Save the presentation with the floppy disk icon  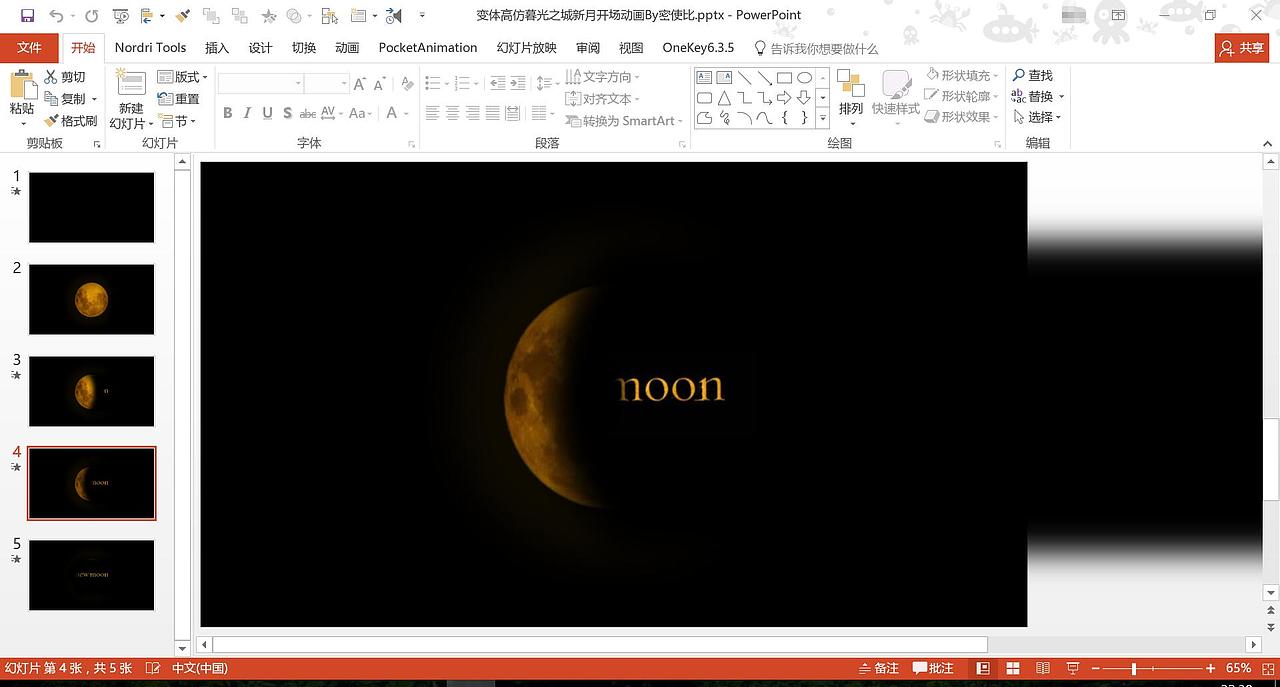27,15
